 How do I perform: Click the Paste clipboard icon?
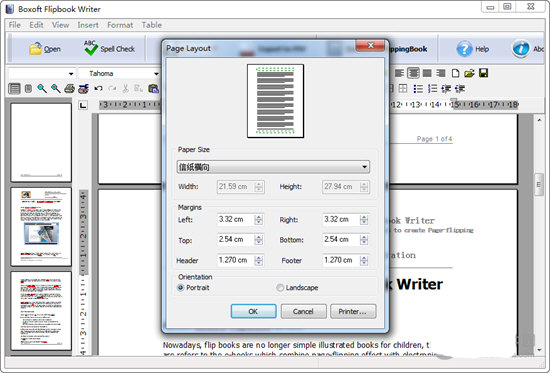[x=153, y=88]
